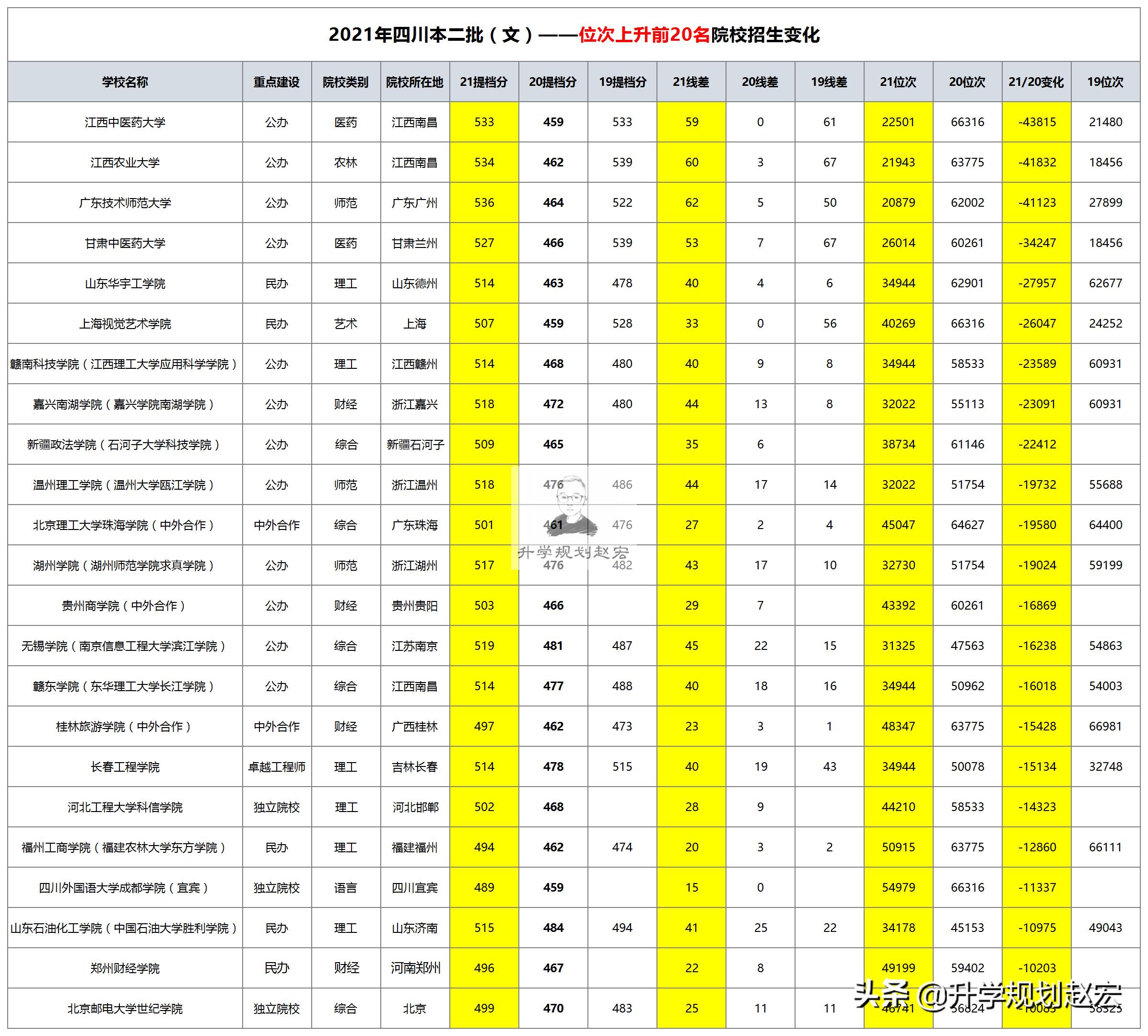Select the 广东广州 location cell

point(415,202)
